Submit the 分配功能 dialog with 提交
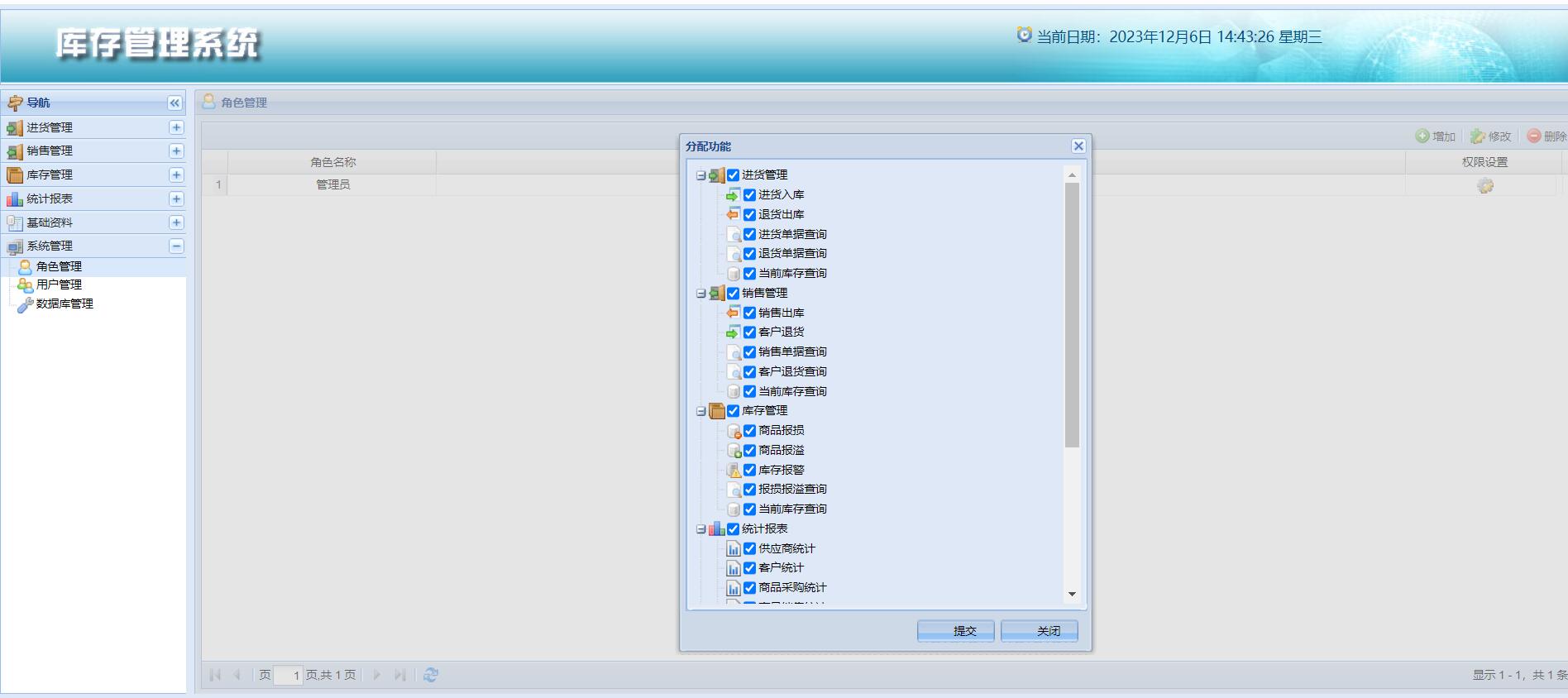Image resolution: width=1568 pixels, height=698 pixels. [x=956, y=631]
